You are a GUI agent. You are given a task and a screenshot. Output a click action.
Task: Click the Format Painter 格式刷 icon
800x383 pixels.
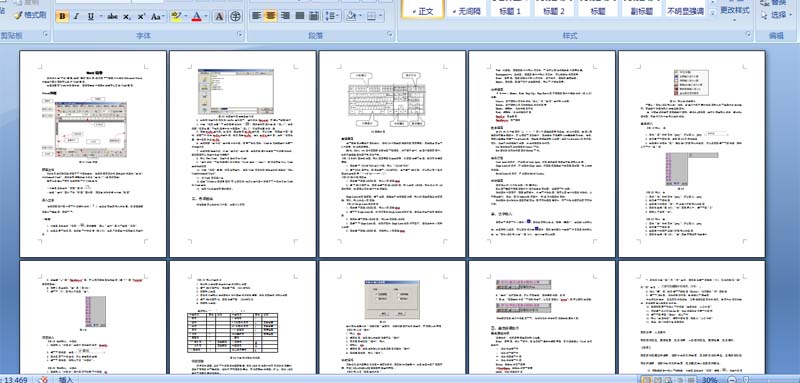click(30, 15)
